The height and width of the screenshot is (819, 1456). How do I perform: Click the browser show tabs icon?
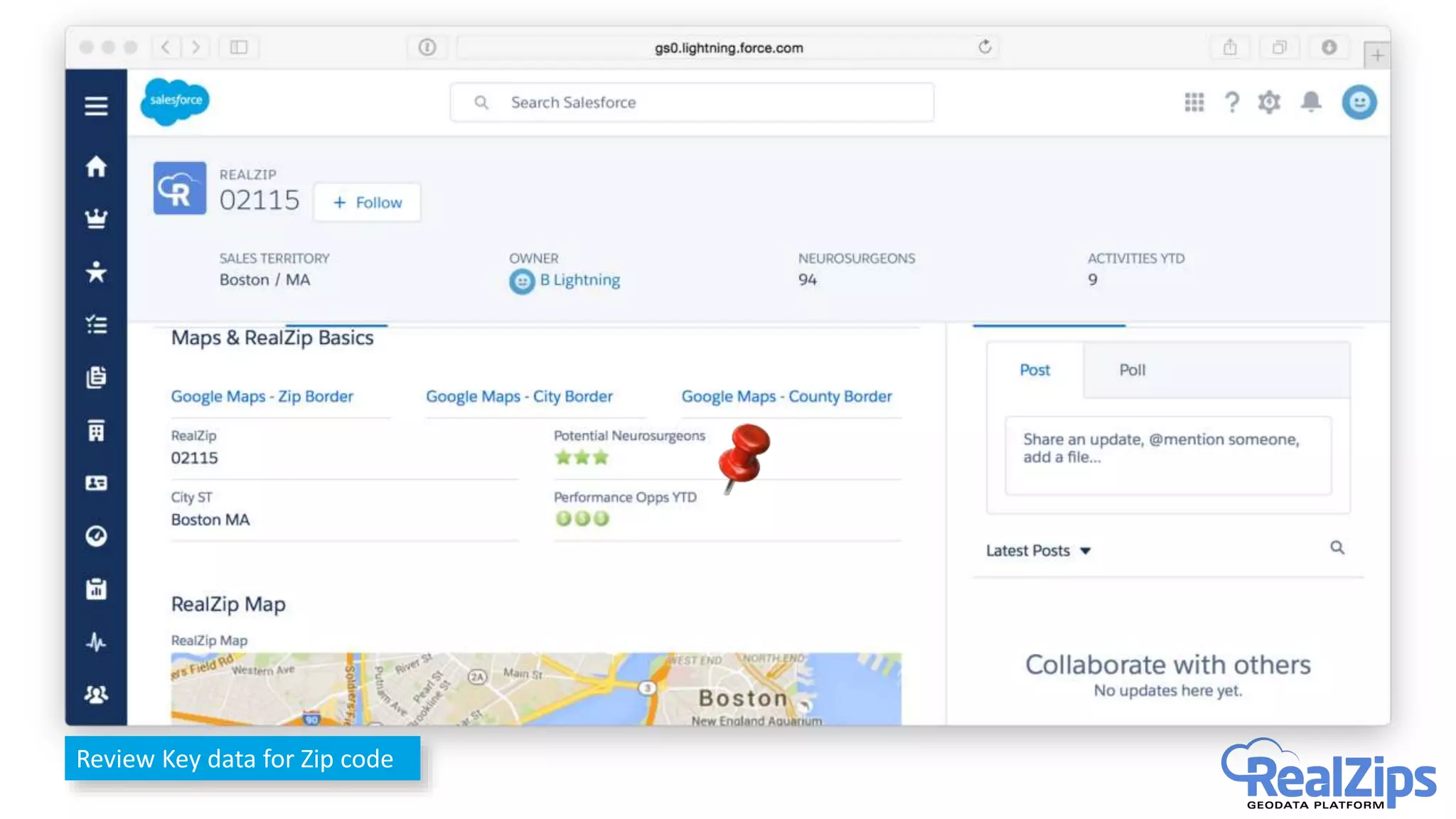1280,48
